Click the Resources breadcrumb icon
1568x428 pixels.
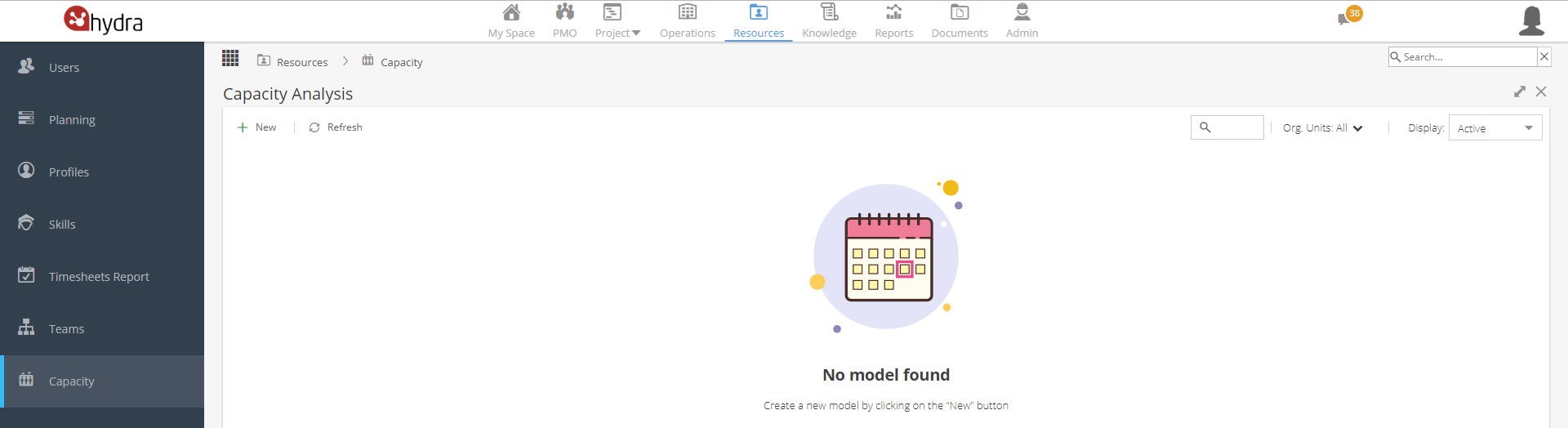tap(264, 60)
